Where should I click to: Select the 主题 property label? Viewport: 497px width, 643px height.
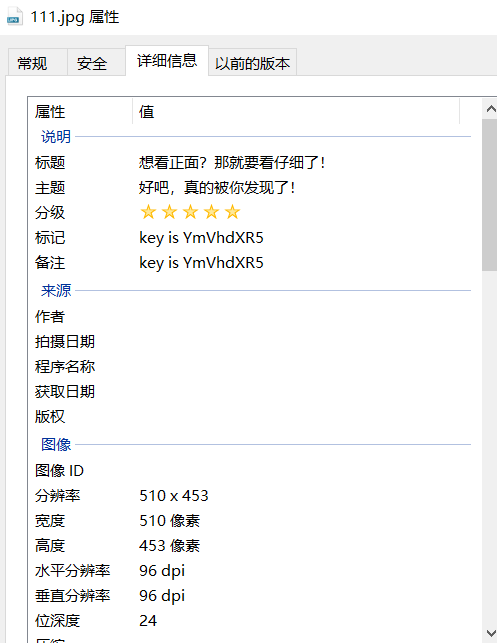pos(50,187)
